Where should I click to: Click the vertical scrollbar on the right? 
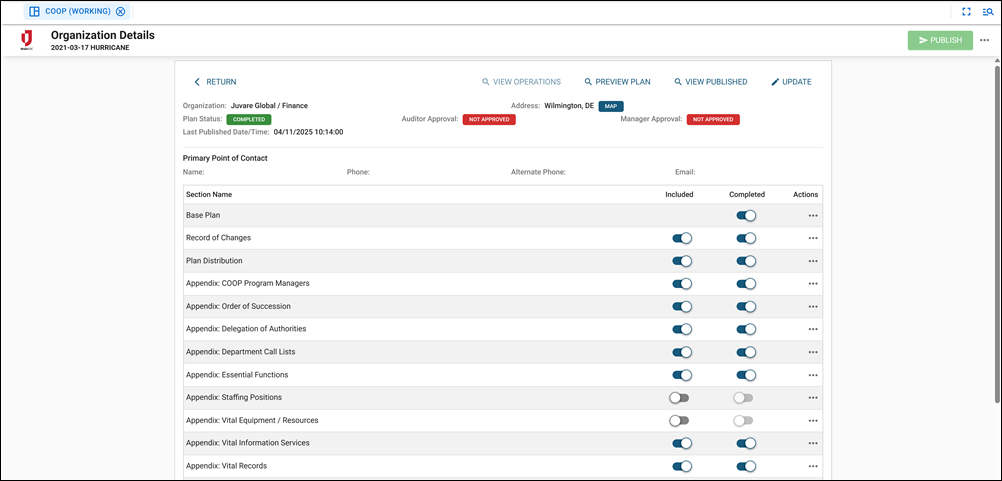coord(995,200)
